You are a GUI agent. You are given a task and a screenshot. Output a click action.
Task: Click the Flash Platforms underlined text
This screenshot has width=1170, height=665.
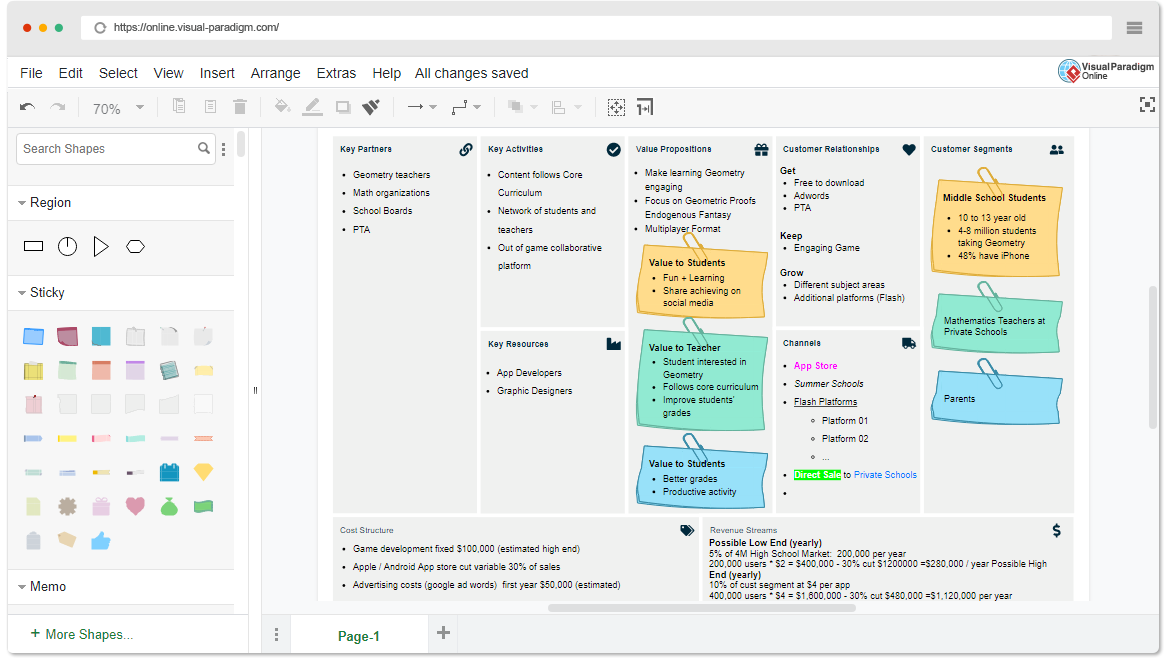pos(825,402)
